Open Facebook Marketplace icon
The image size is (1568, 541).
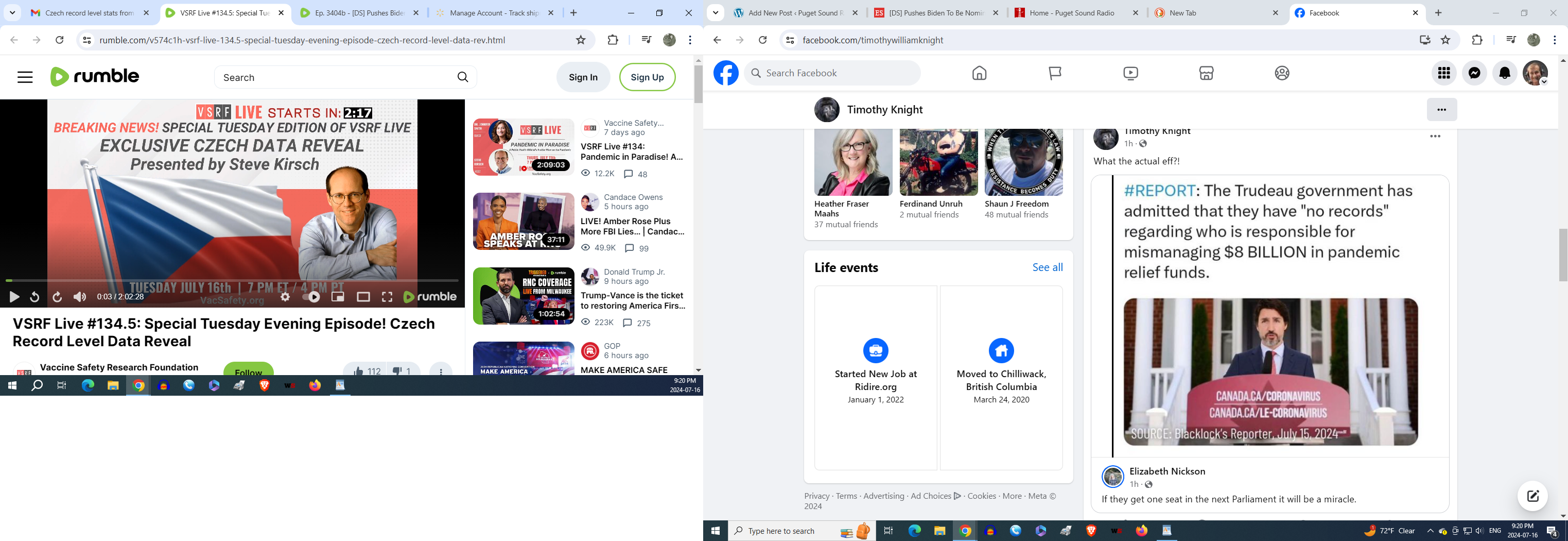point(1206,73)
